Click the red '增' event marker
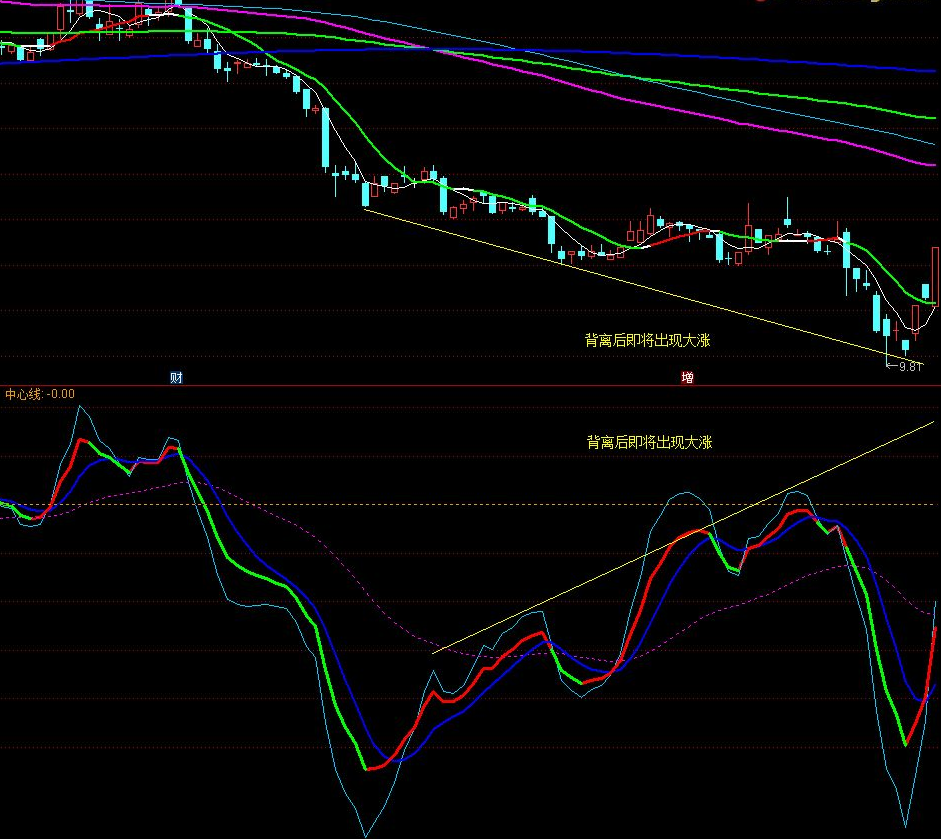Viewport: 942px width, 839px height. 687,378
